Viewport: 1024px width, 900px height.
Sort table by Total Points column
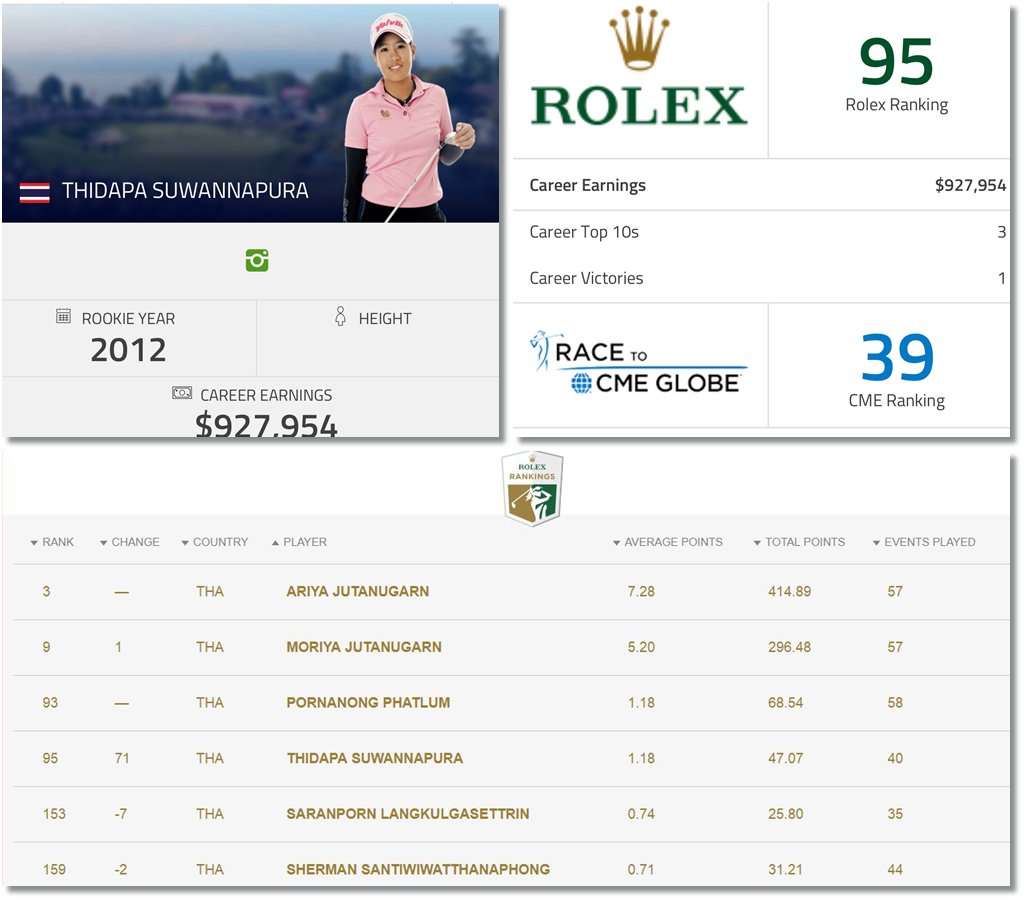799,542
